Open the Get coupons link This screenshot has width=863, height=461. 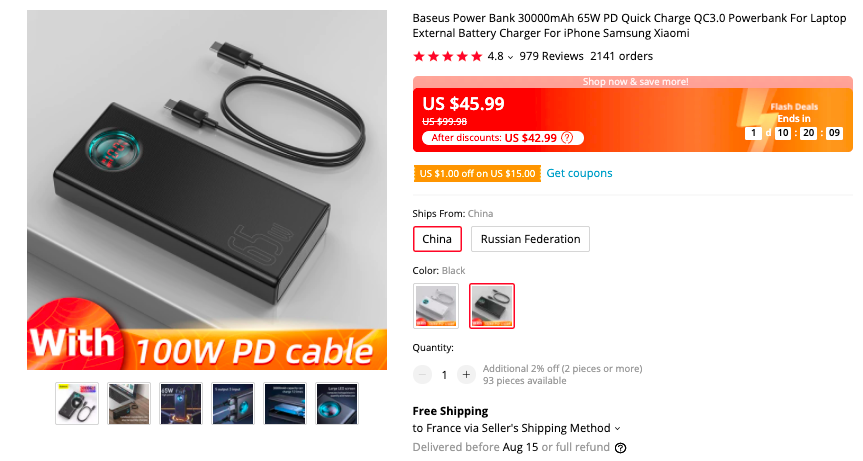click(579, 173)
